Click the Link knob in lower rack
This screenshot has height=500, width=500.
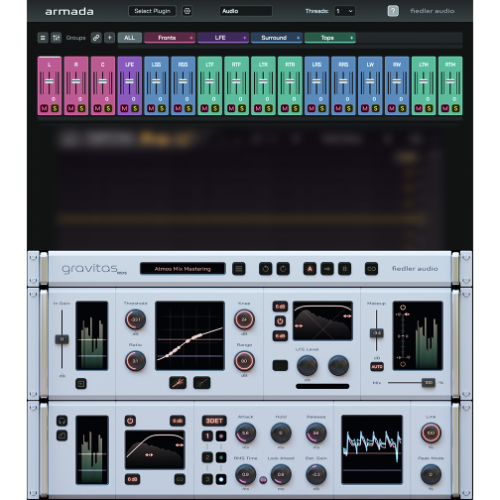coord(431,433)
